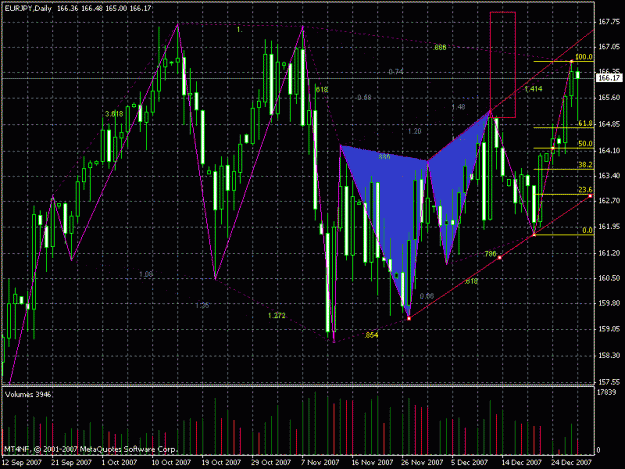Viewport: 625px width, 469px height.
Task: Click the .886 label inside the blue pattern
Action: (x=384, y=157)
